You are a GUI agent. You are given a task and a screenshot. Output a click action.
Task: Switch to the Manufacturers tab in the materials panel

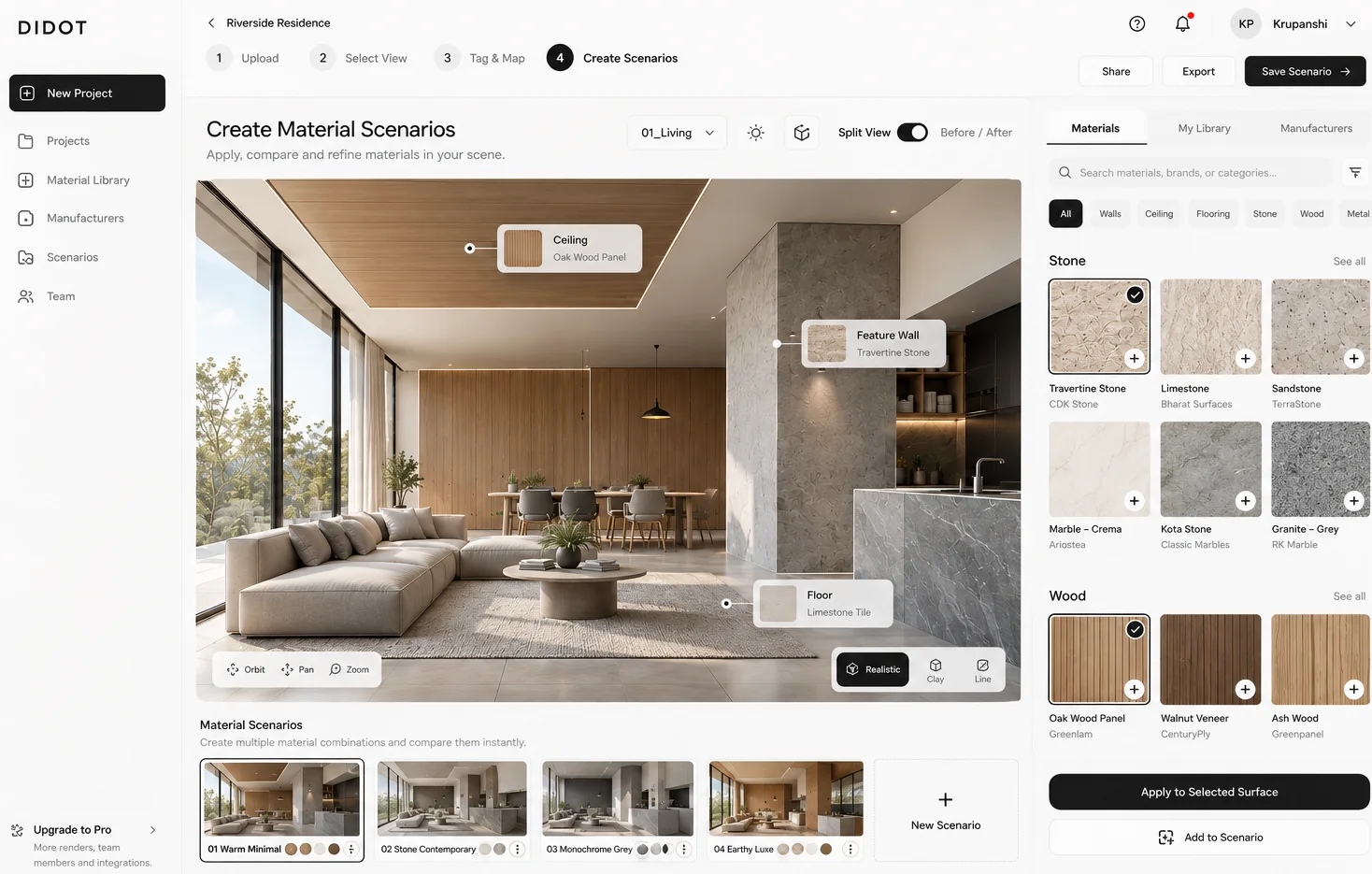point(1316,128)
